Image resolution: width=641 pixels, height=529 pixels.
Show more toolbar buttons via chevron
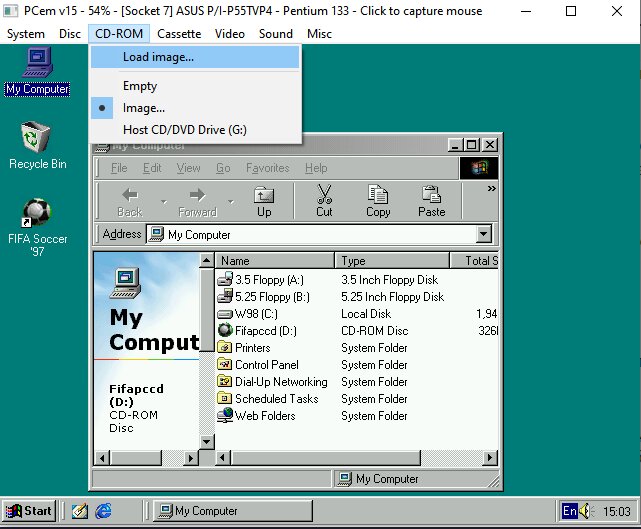491,188
